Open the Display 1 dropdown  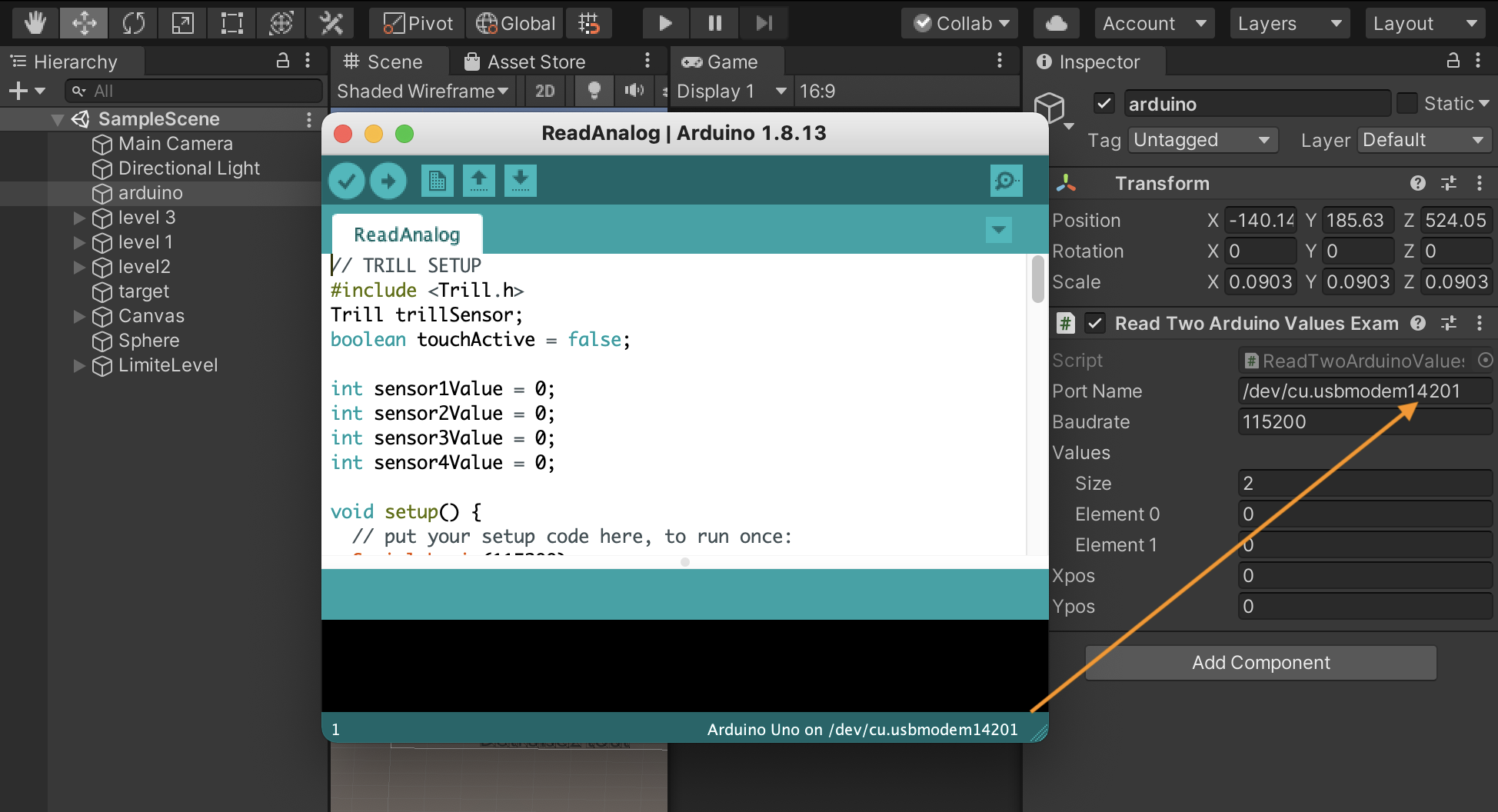coord(732,92)
